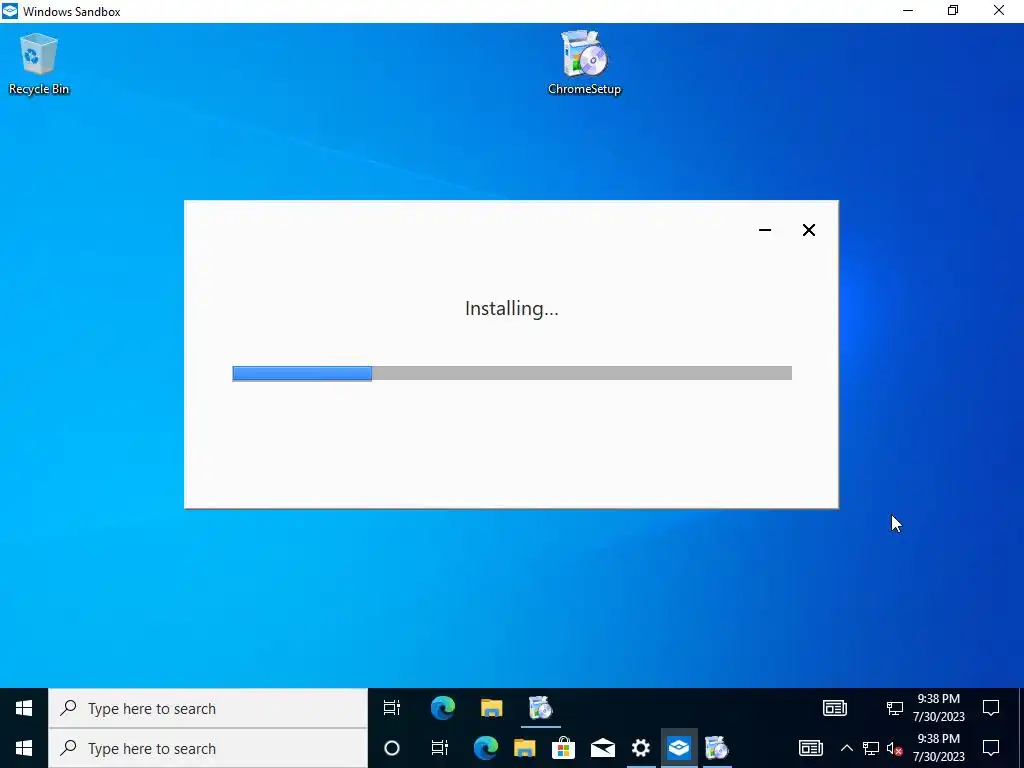1024x768 pixels.
Task: Open File Explorer in the sandbox taskbar
Action: [x=492, y=708]
